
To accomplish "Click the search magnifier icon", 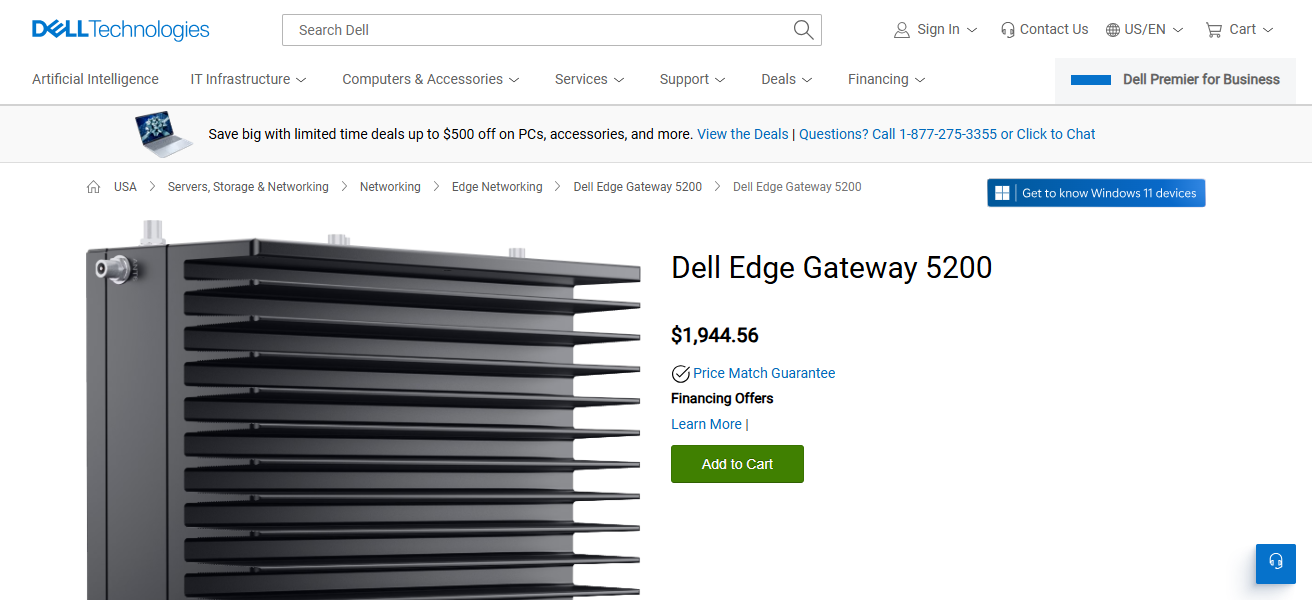I will (x=803, y=30).
